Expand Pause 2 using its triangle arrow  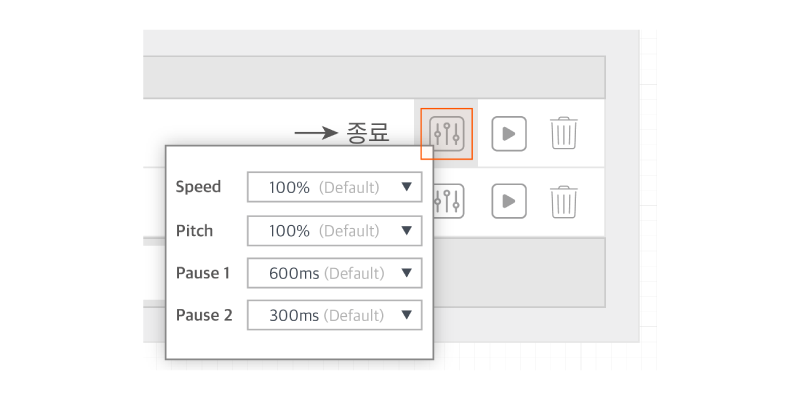[406, 315]
